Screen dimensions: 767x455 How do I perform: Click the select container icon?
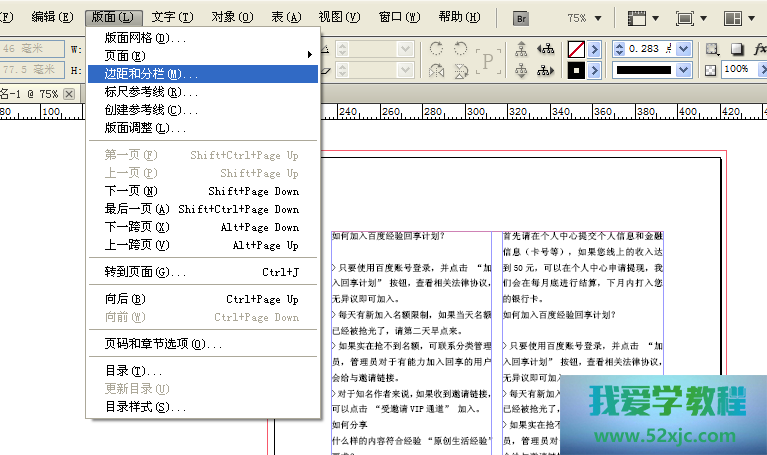coord(521,49)
